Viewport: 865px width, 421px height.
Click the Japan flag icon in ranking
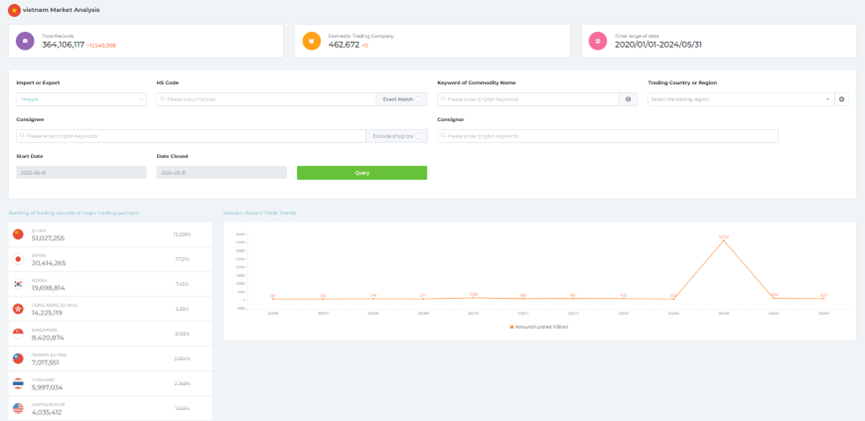pyautogui.click(x=18, y=259)
